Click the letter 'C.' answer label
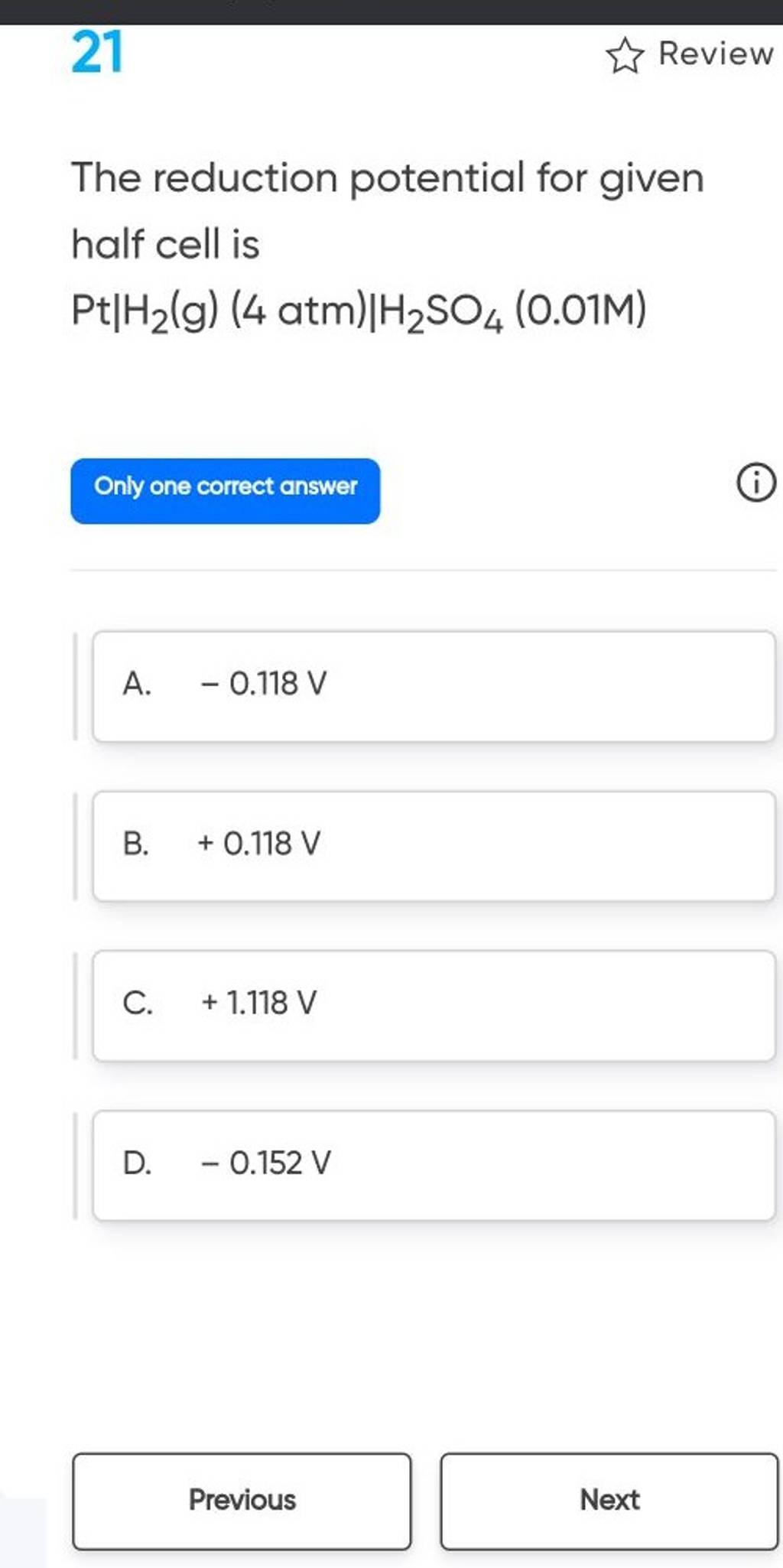783x1568 pixels. pyautogui.click(x=138, y=1004)
